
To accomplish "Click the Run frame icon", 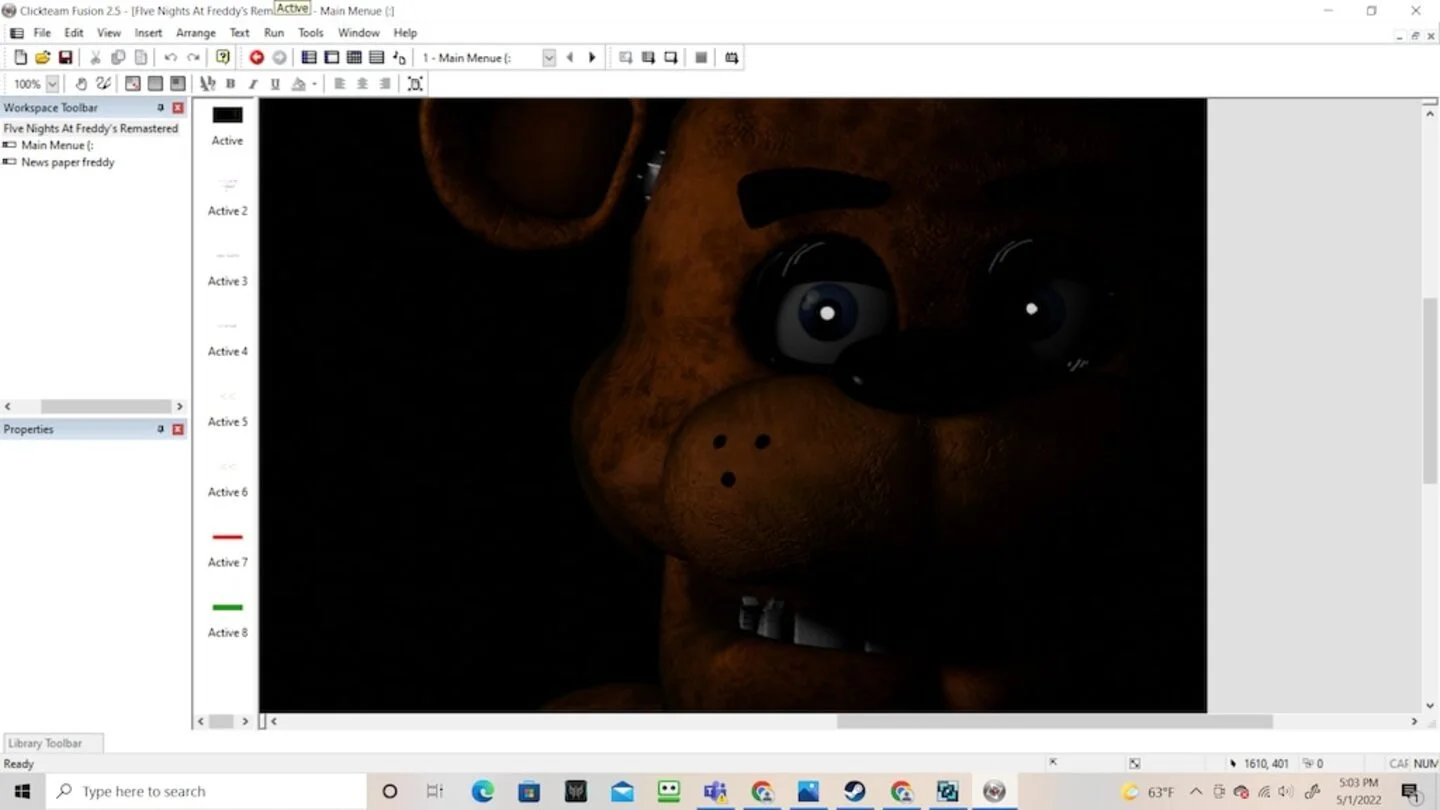I will (670, 58).
